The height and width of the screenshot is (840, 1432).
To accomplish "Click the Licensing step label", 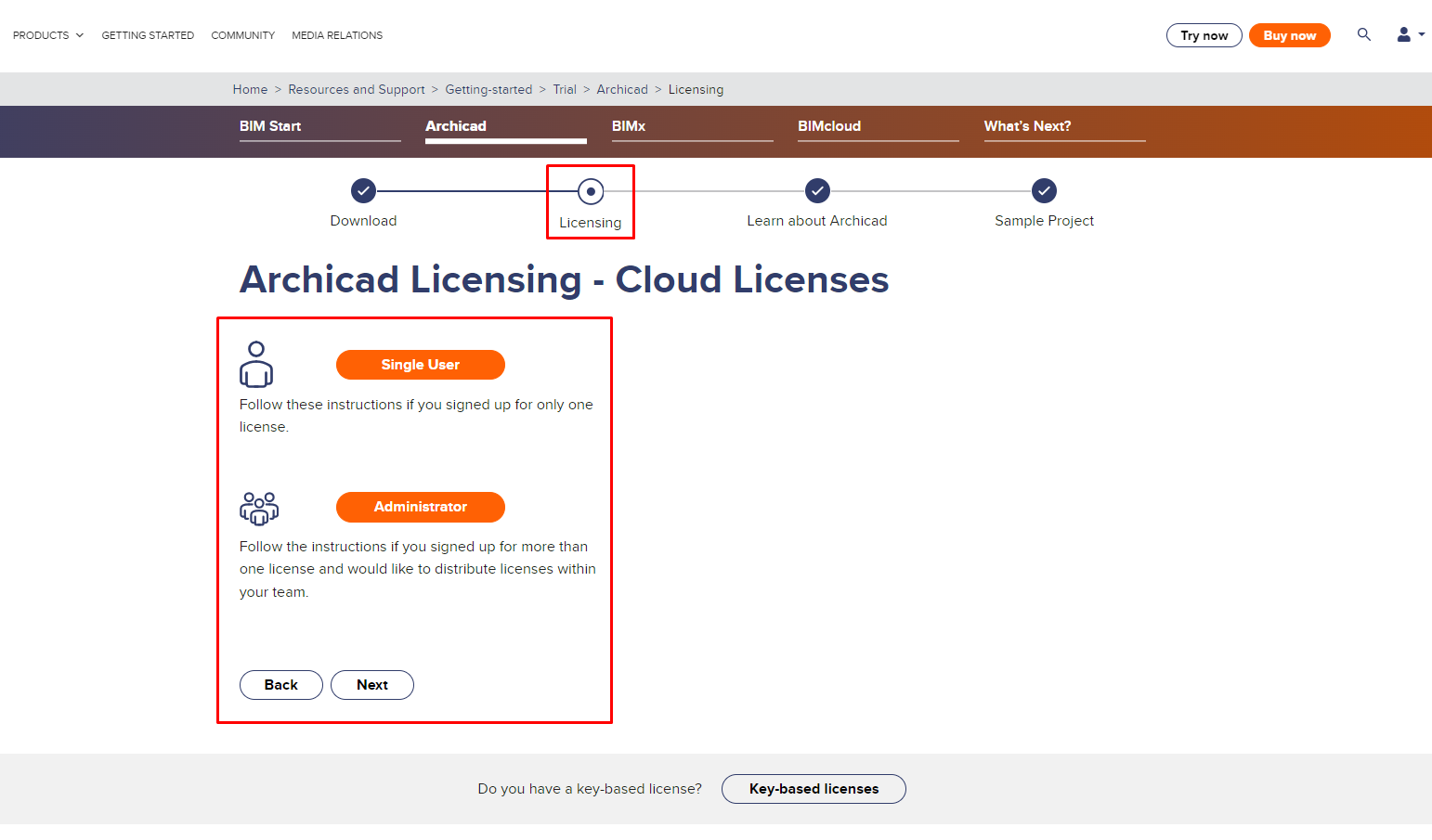I will 591,223.
